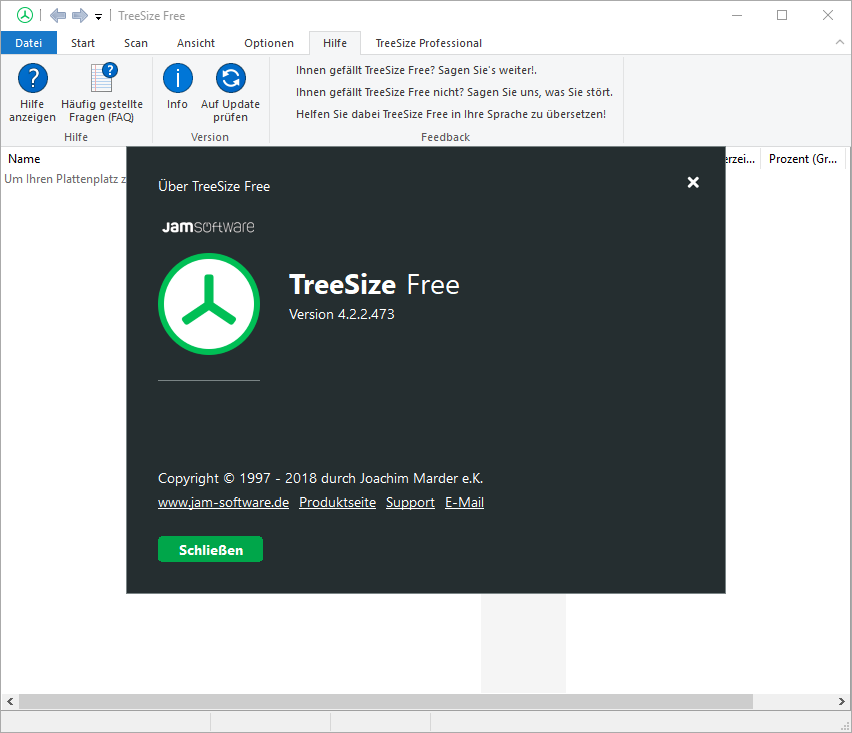Click the horizontal scrollbar thumb
852x733 pixels.
pyautogui.click(x=386, y=701)
